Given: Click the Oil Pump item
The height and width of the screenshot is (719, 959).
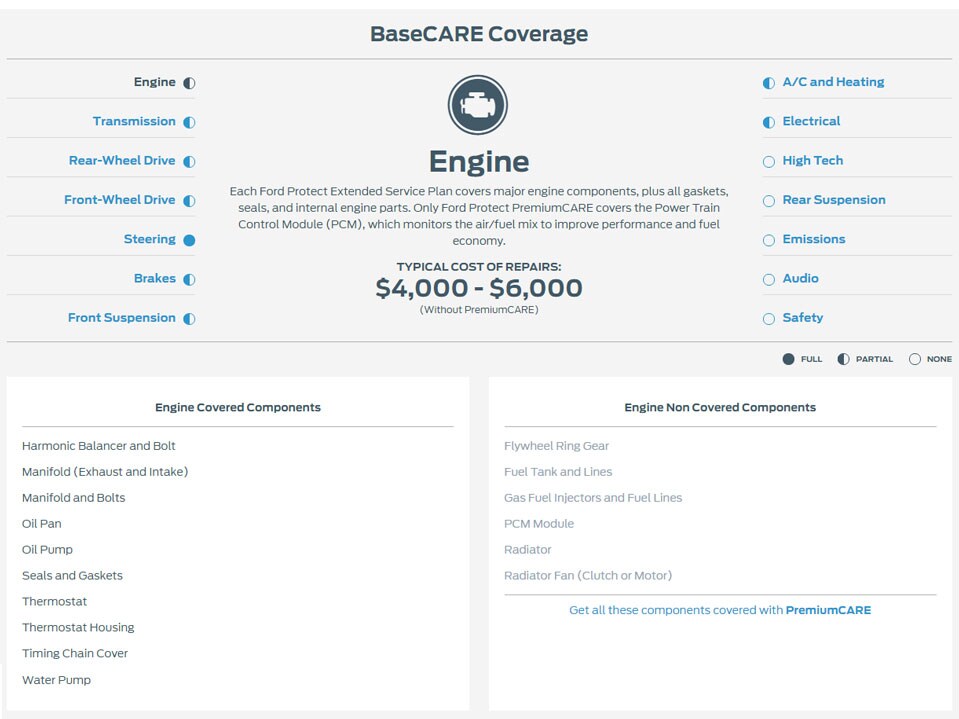Looking at the screenshot, I should 47,550.
